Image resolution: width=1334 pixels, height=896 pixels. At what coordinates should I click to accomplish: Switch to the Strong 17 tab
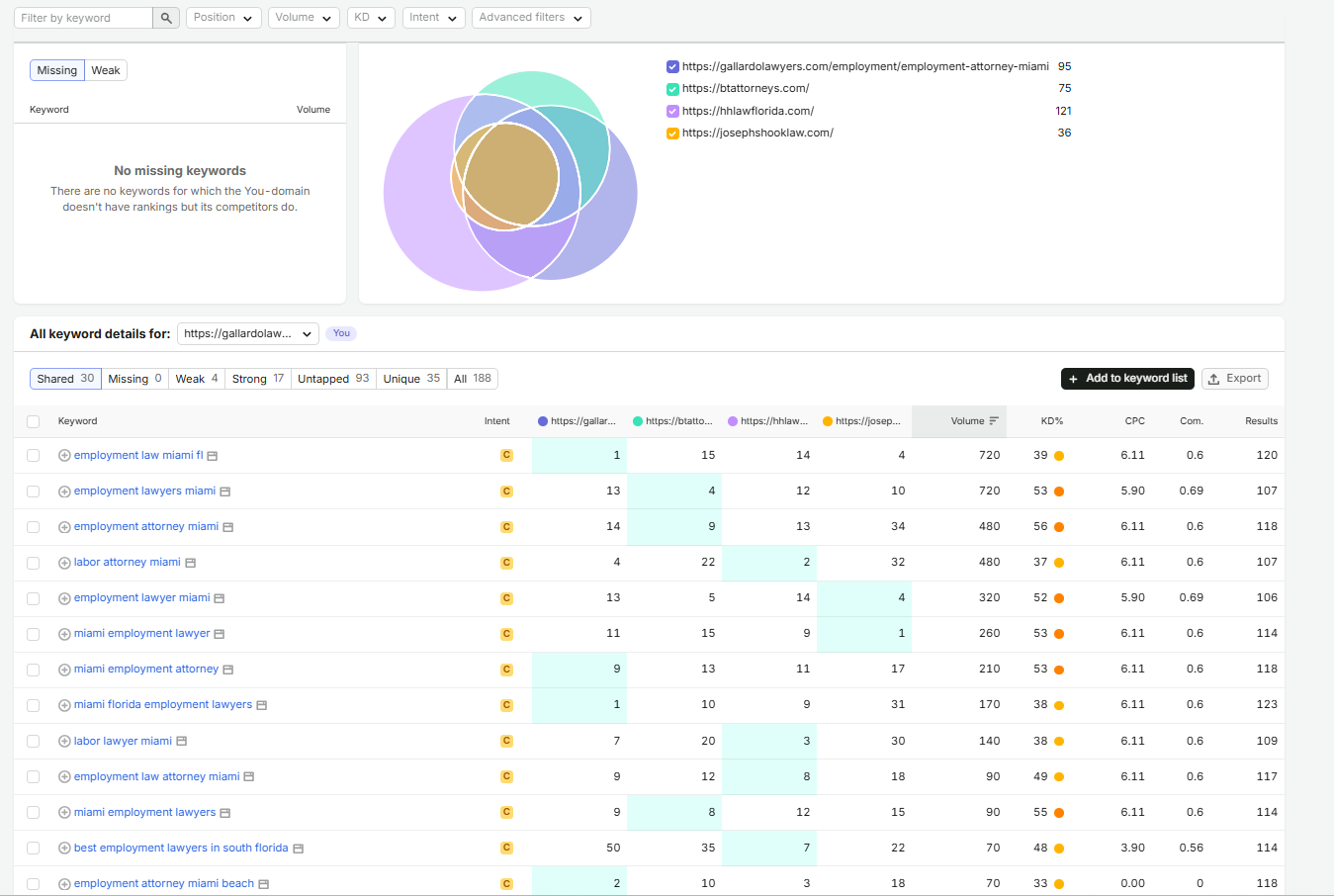click(258, 379)
